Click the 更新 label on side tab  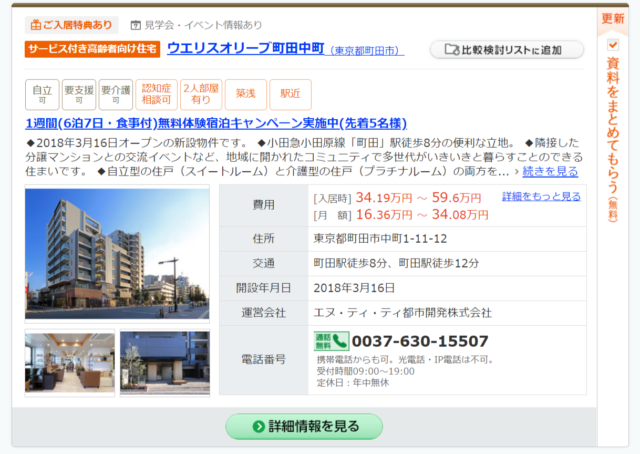click(x=613, y=18)
